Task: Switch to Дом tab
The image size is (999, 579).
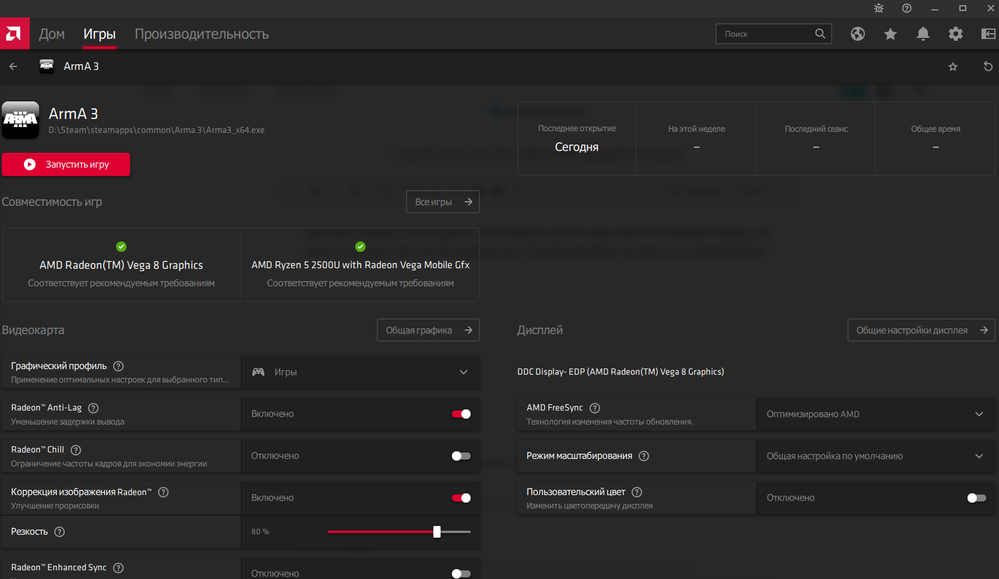Action: click(x=52, y=34)
